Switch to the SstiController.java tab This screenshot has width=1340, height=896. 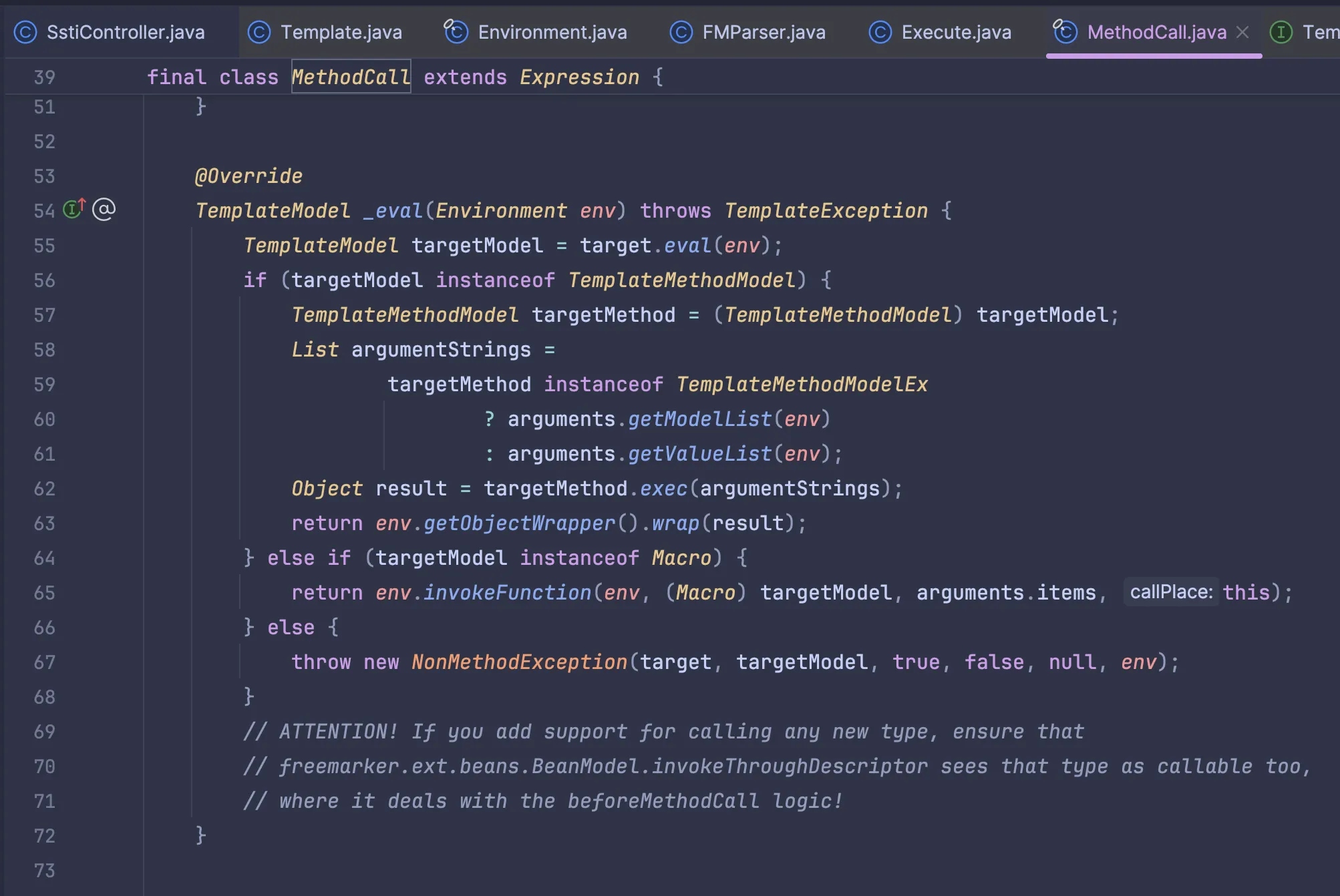point(110,32)
